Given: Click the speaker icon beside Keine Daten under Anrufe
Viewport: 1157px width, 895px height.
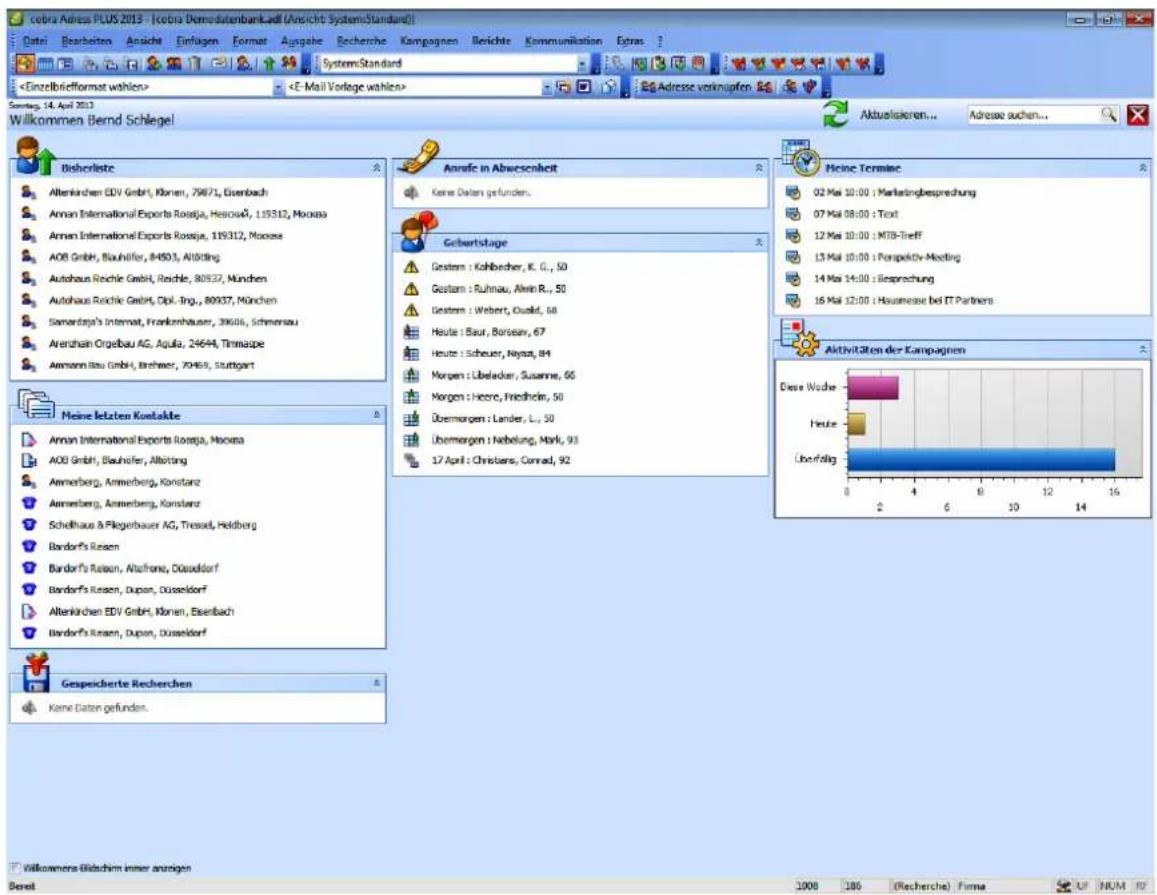Looking at the screenshot, I should [x=411, y=193].
